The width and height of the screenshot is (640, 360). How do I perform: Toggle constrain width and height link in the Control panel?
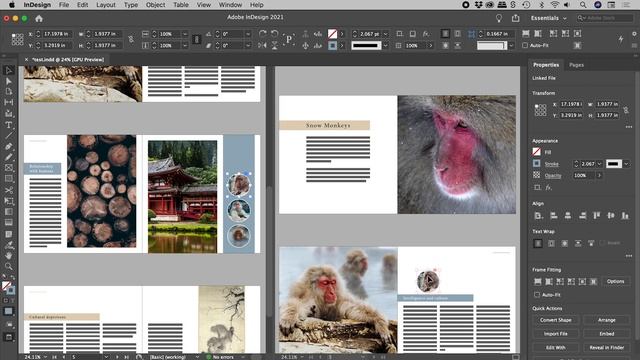coord(131,40)
